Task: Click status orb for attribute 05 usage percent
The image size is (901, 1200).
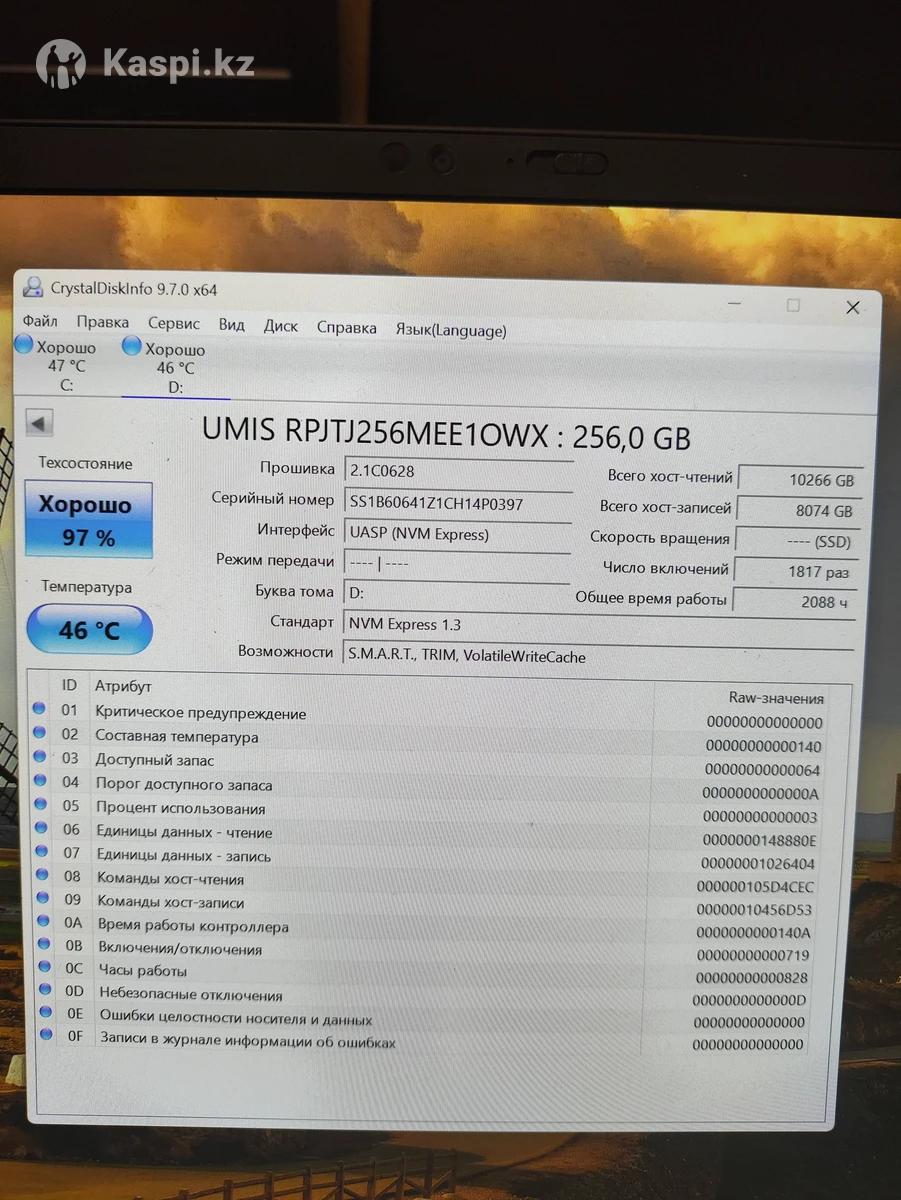Action: [41, 804]
